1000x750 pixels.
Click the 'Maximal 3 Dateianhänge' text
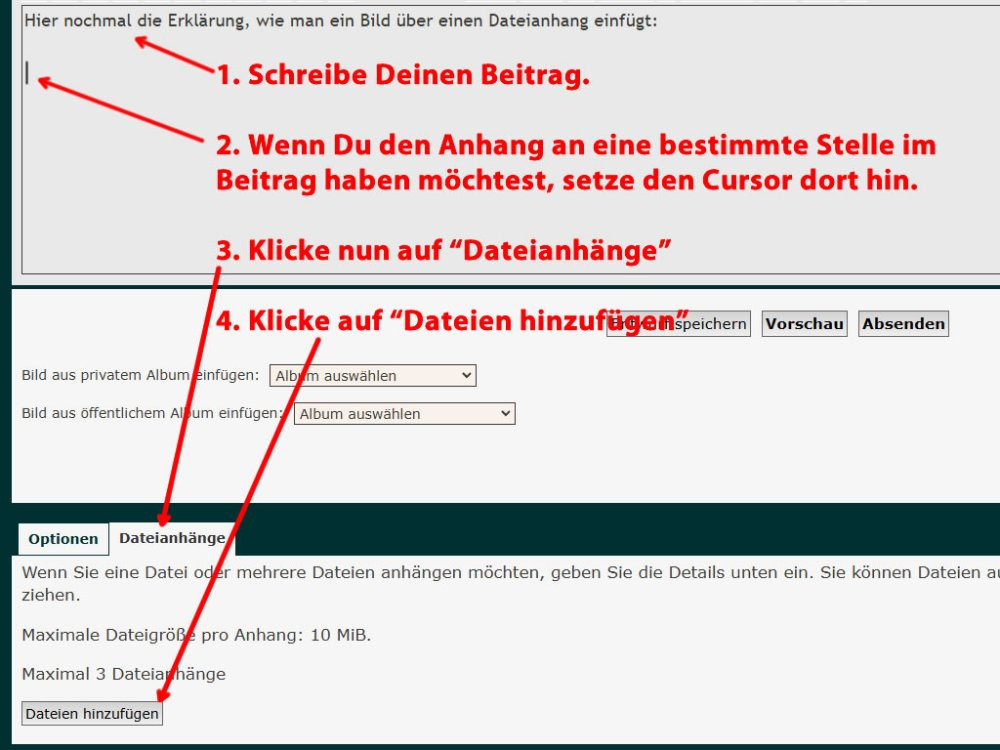(123, 674)
